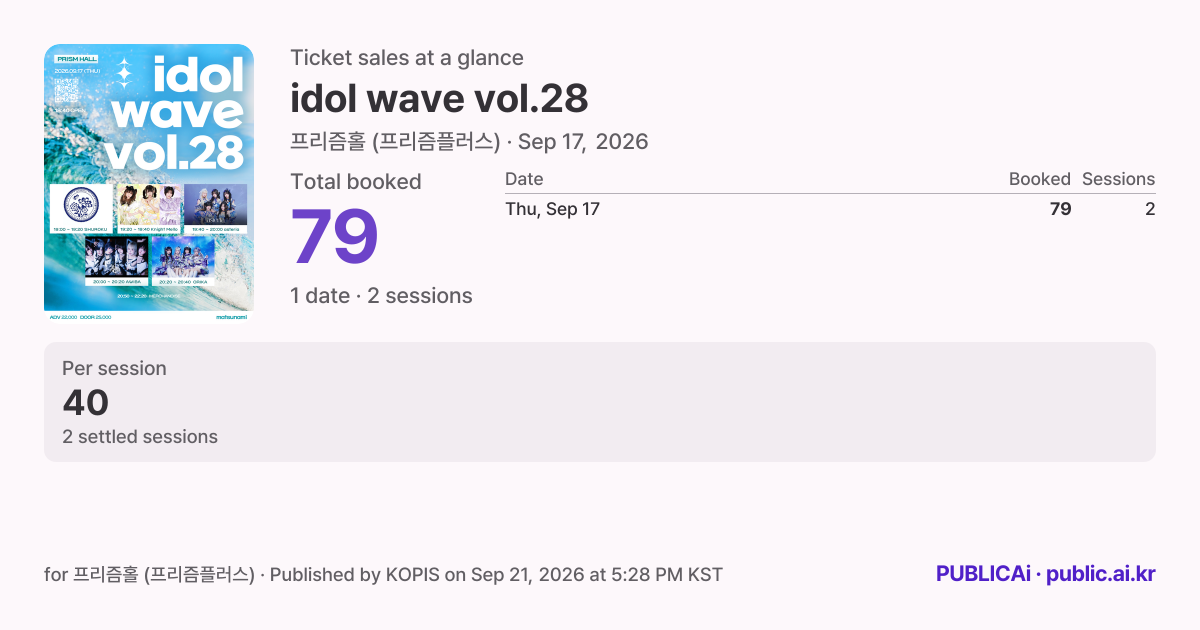Click the idol wave vol.28 poster thumbnail
The image size is (1200, 630).
point(149,183)
